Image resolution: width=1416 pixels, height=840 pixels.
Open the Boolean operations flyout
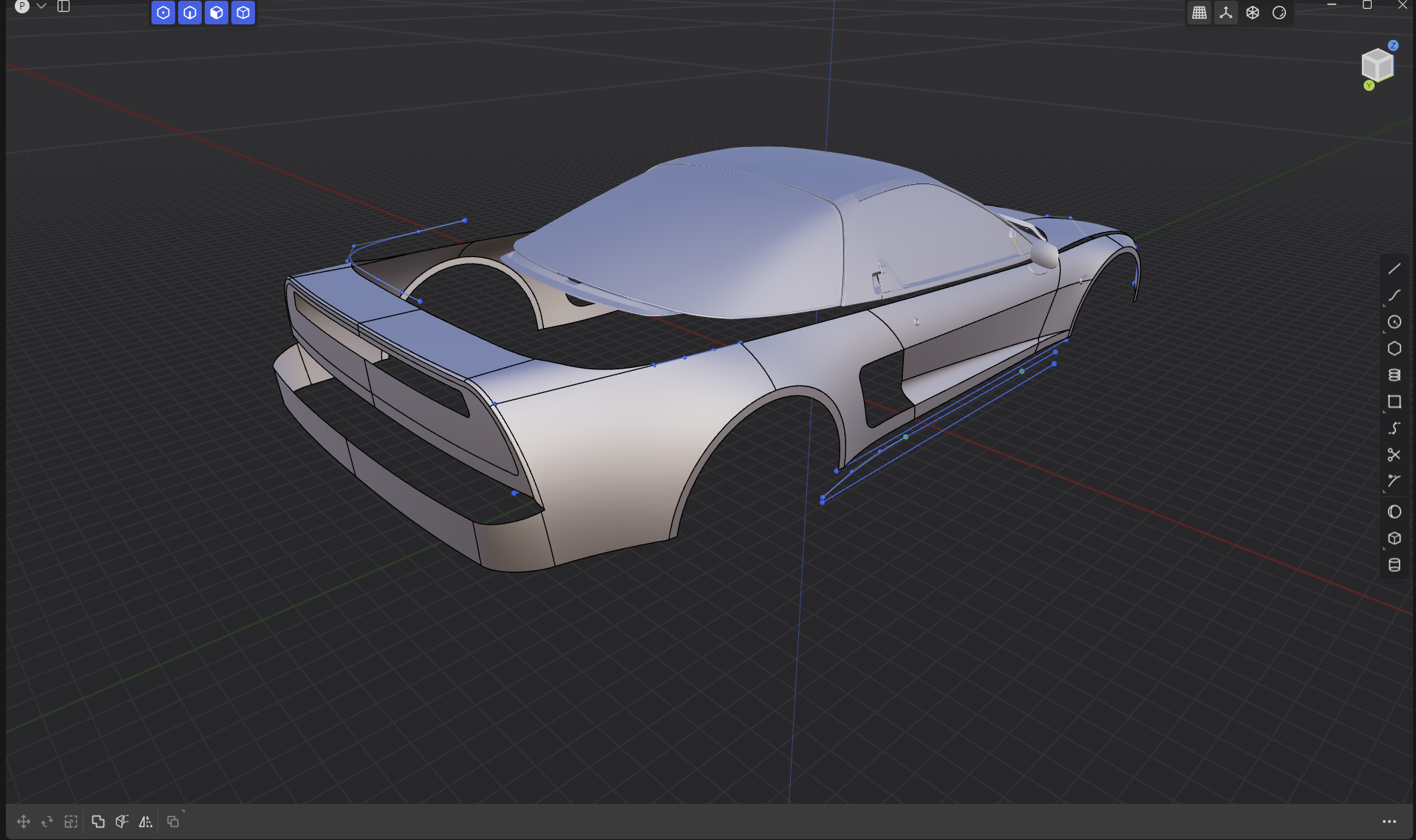[173, 822]
